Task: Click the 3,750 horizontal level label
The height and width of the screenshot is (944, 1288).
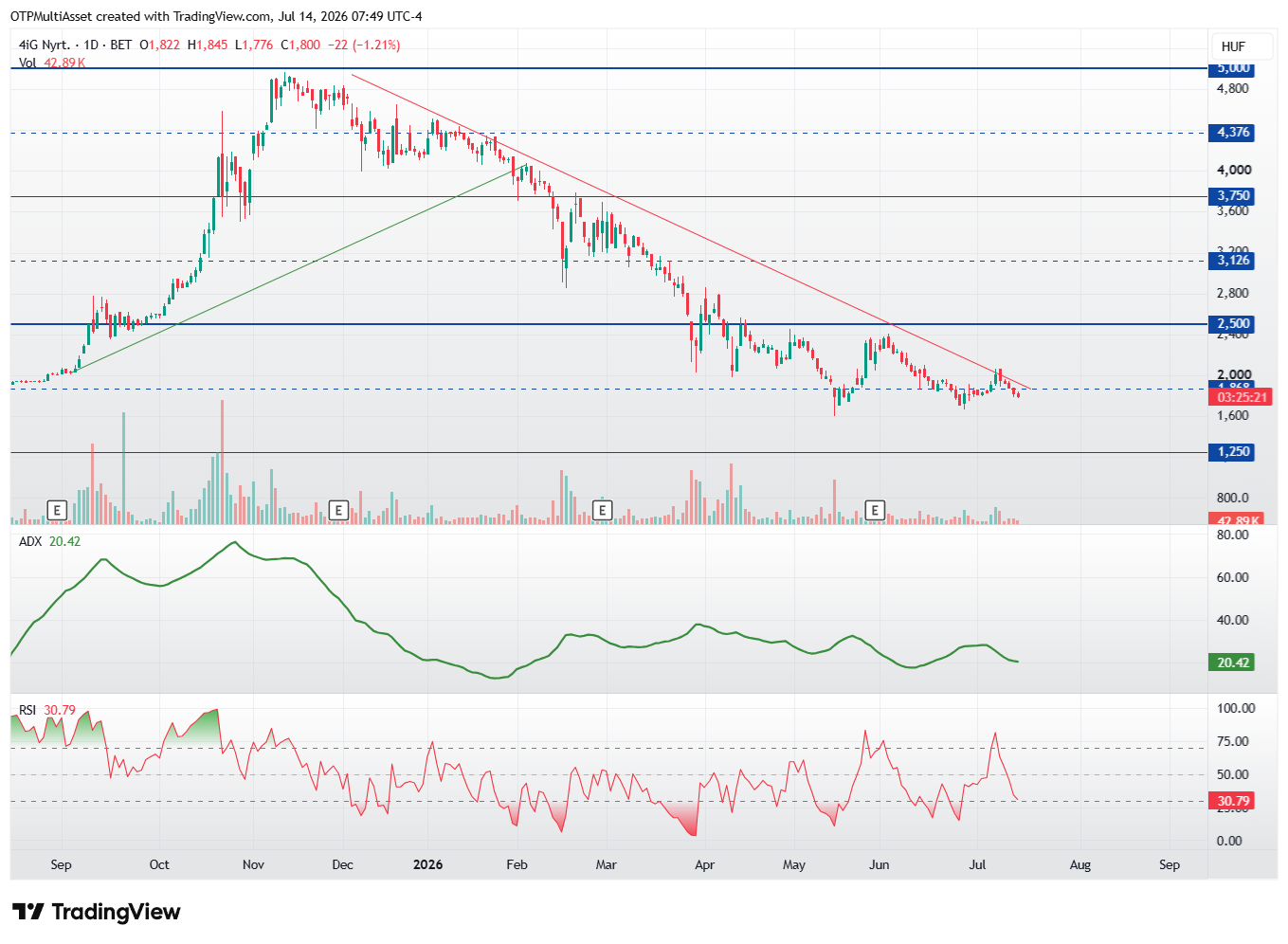Action: click(x=1233, y=196)
